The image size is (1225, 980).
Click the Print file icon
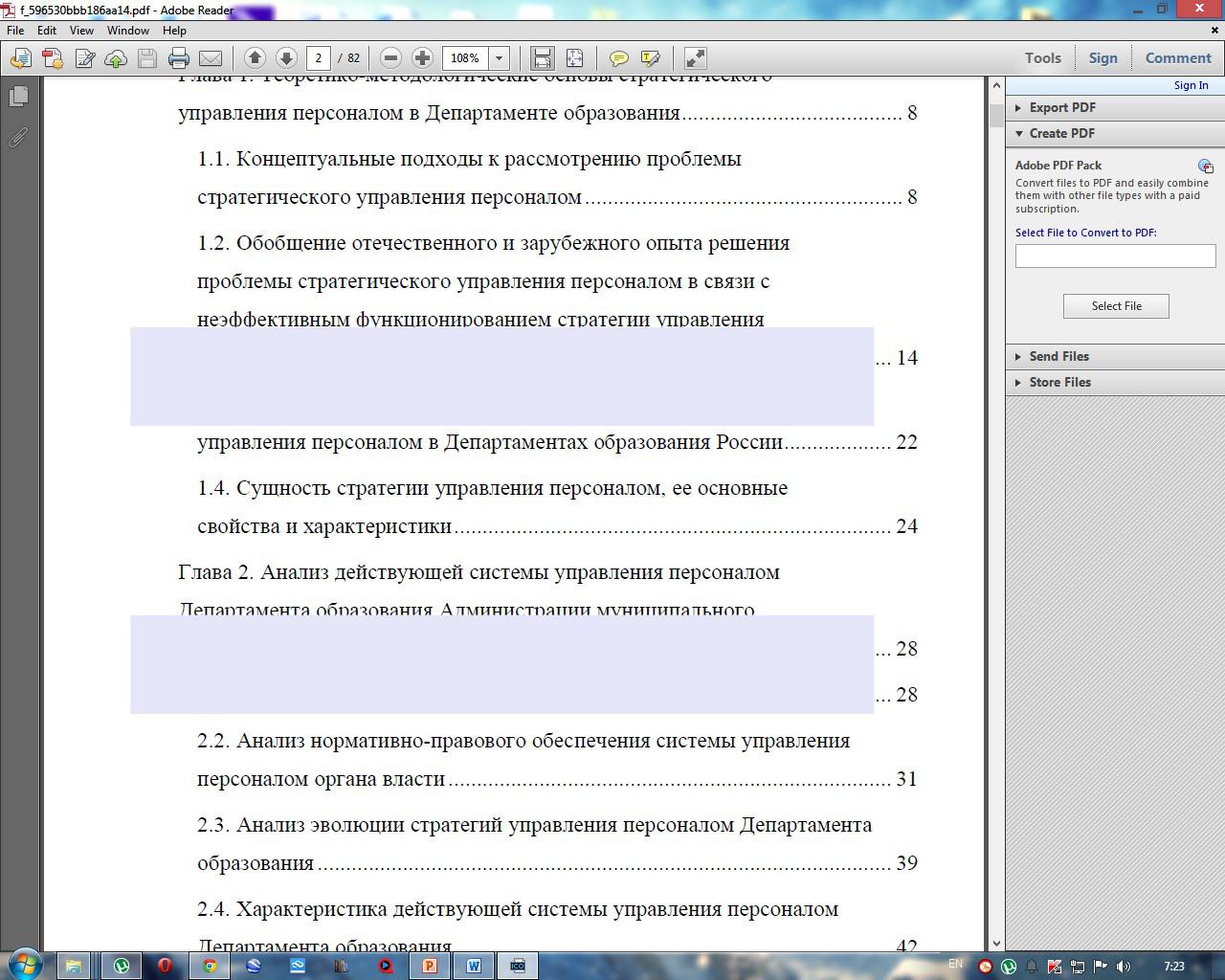(179, 58)
